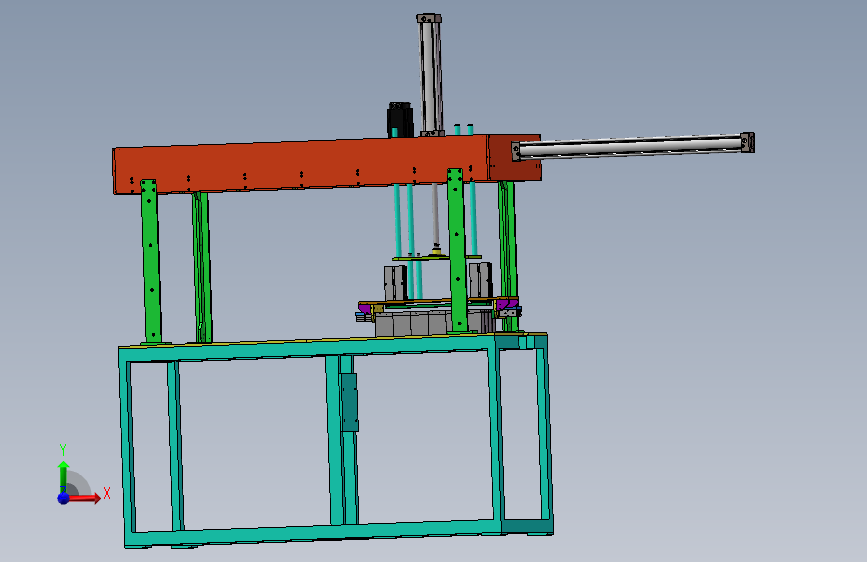The width and height of the screenshot is (867, 562).
Task: Select the leftmost green support column
Action: [x=151, y=261]
